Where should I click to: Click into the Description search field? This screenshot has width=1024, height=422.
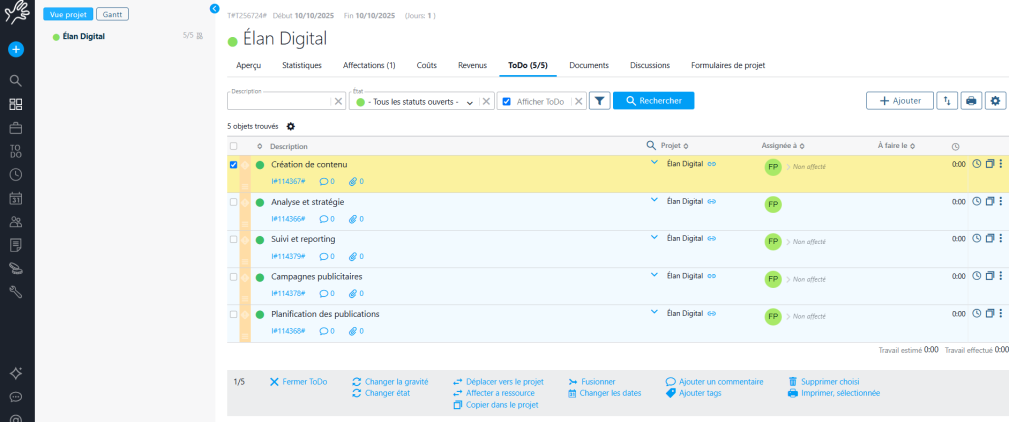[279, 102]
